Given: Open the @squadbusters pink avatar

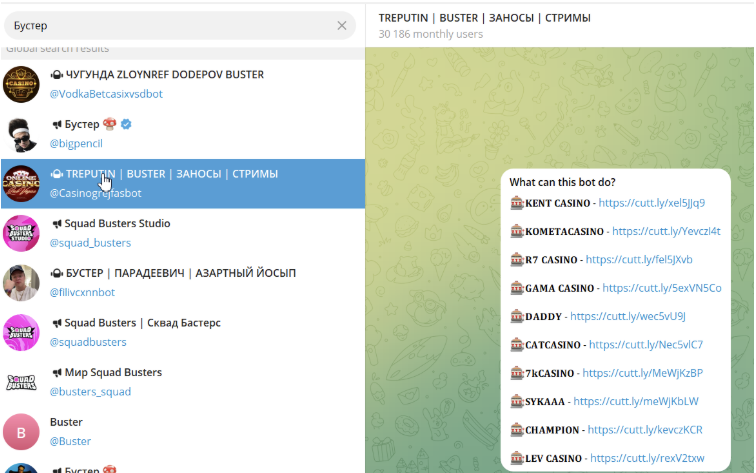Looking at the screenshot, I should [21, 333].
